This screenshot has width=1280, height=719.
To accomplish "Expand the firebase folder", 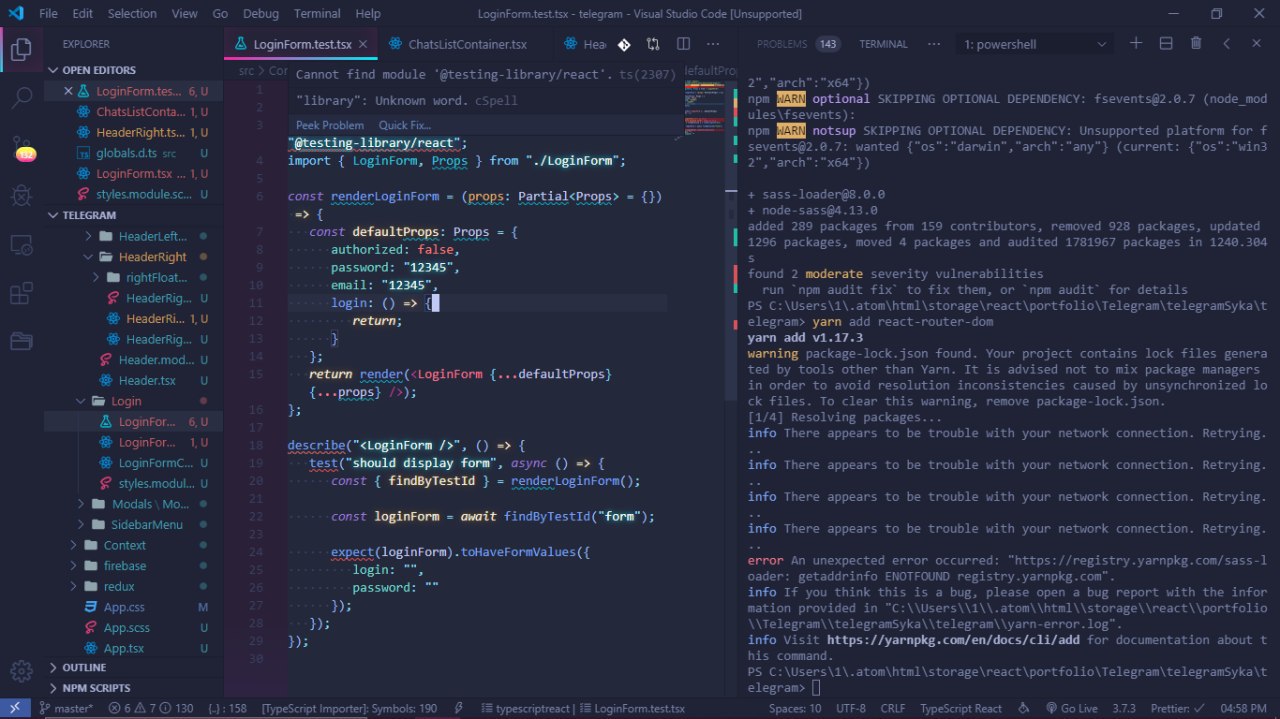I will point(133,566).
